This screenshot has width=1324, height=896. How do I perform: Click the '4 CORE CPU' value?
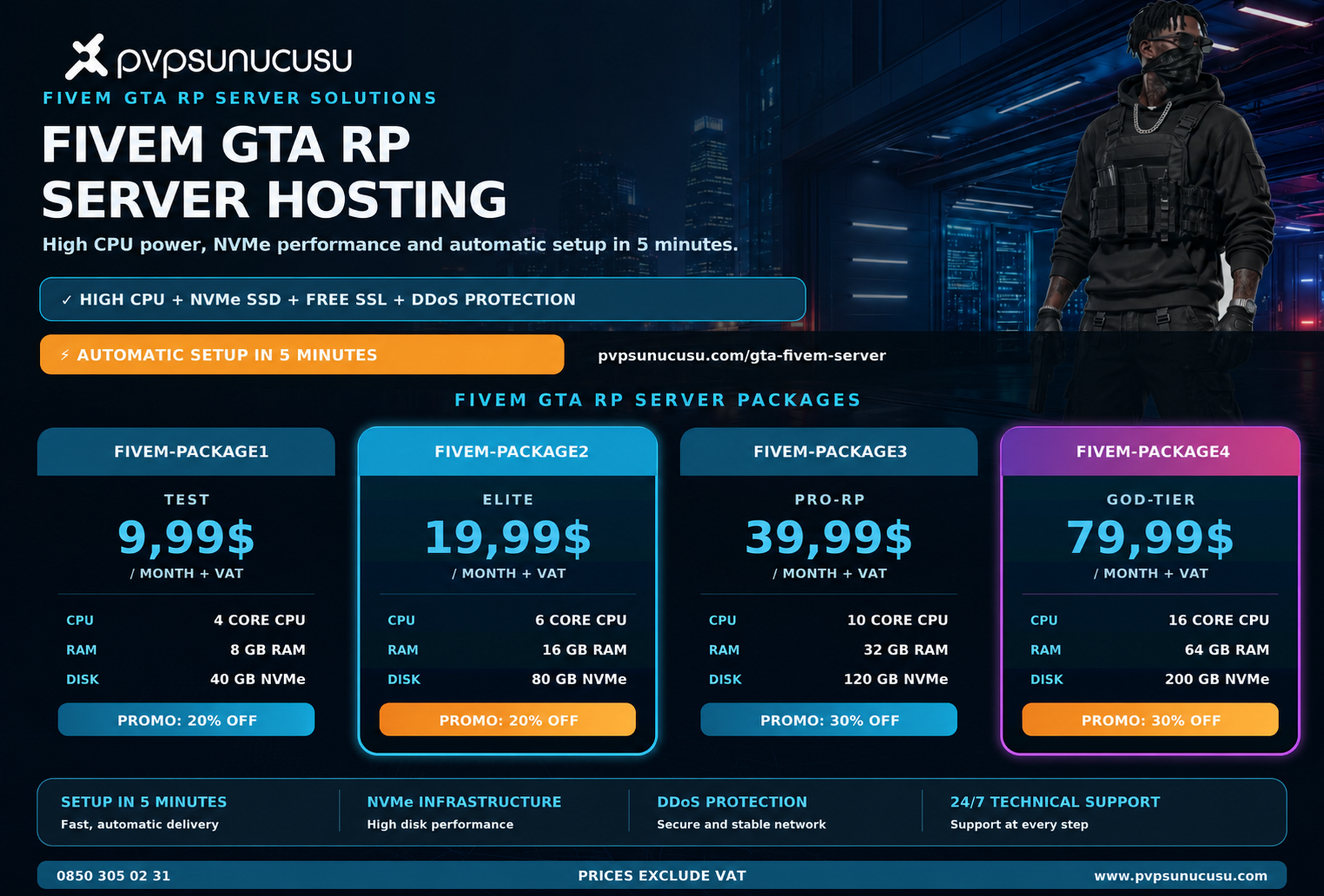pyautogui.click(x=259, y=620)
